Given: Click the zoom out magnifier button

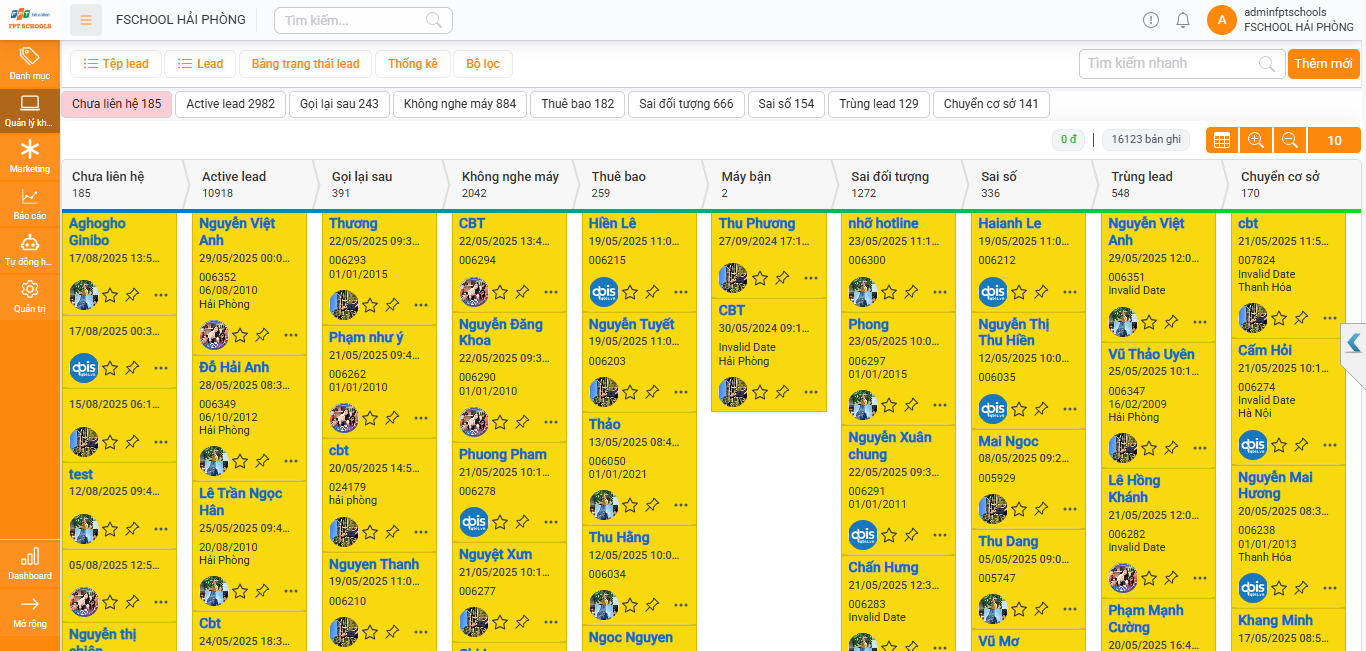Looking at the screenshot, I should 1290,141.
